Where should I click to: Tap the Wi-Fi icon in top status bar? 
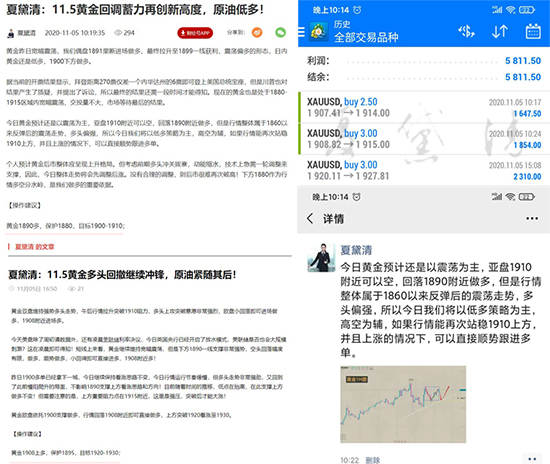tap(511, 10)
